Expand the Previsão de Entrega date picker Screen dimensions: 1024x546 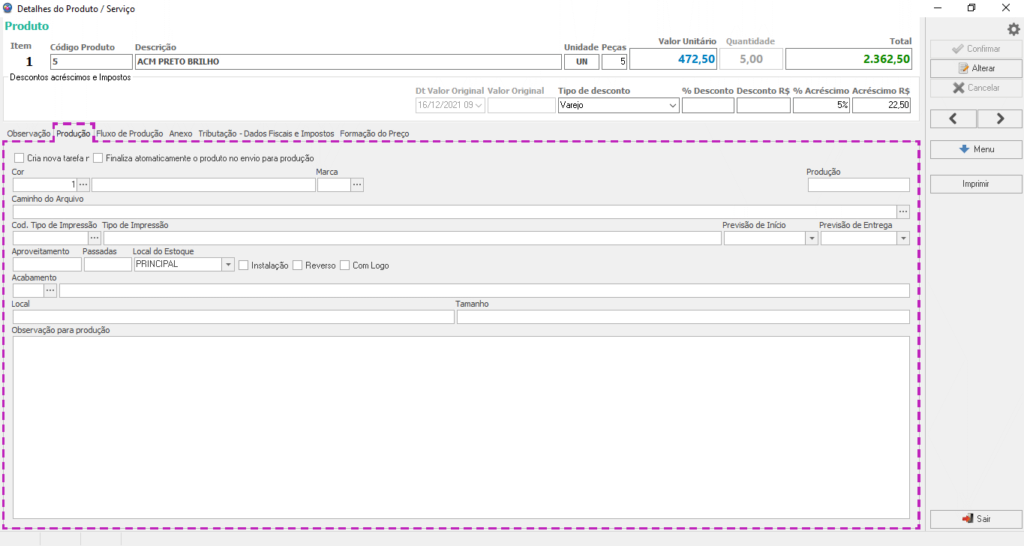(903, 239)
